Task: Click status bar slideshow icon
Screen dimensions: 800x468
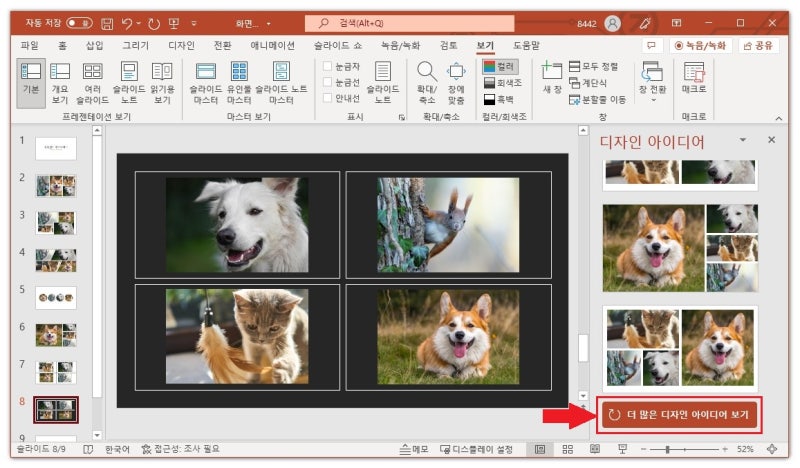Action: [622, 449]
